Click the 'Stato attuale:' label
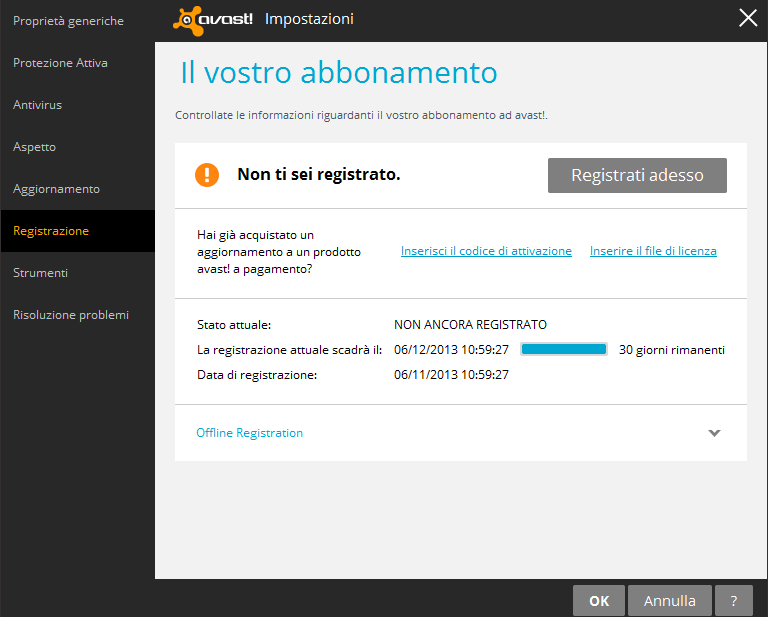The height and width of the screenshot is (617, 768). pyautogui.click(x=234, y=325)
